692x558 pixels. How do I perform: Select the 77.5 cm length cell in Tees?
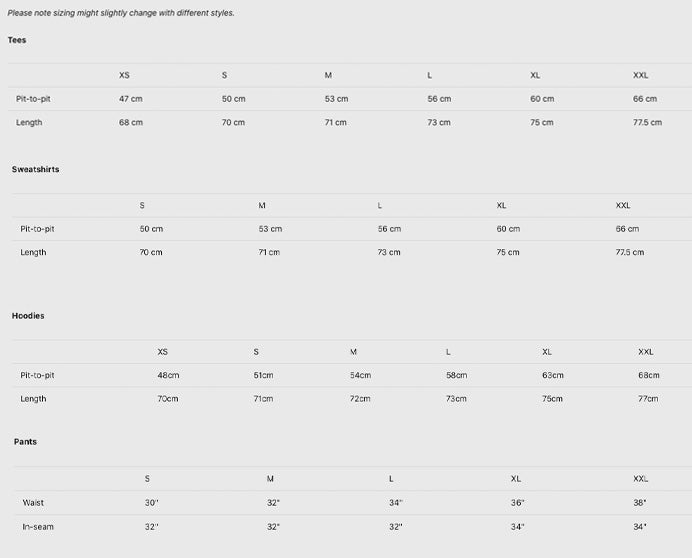[x=647, y=123]
